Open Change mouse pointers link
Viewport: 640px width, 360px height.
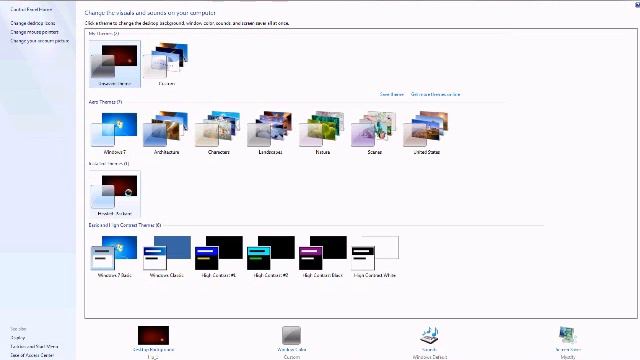click(x=34, y=32)
